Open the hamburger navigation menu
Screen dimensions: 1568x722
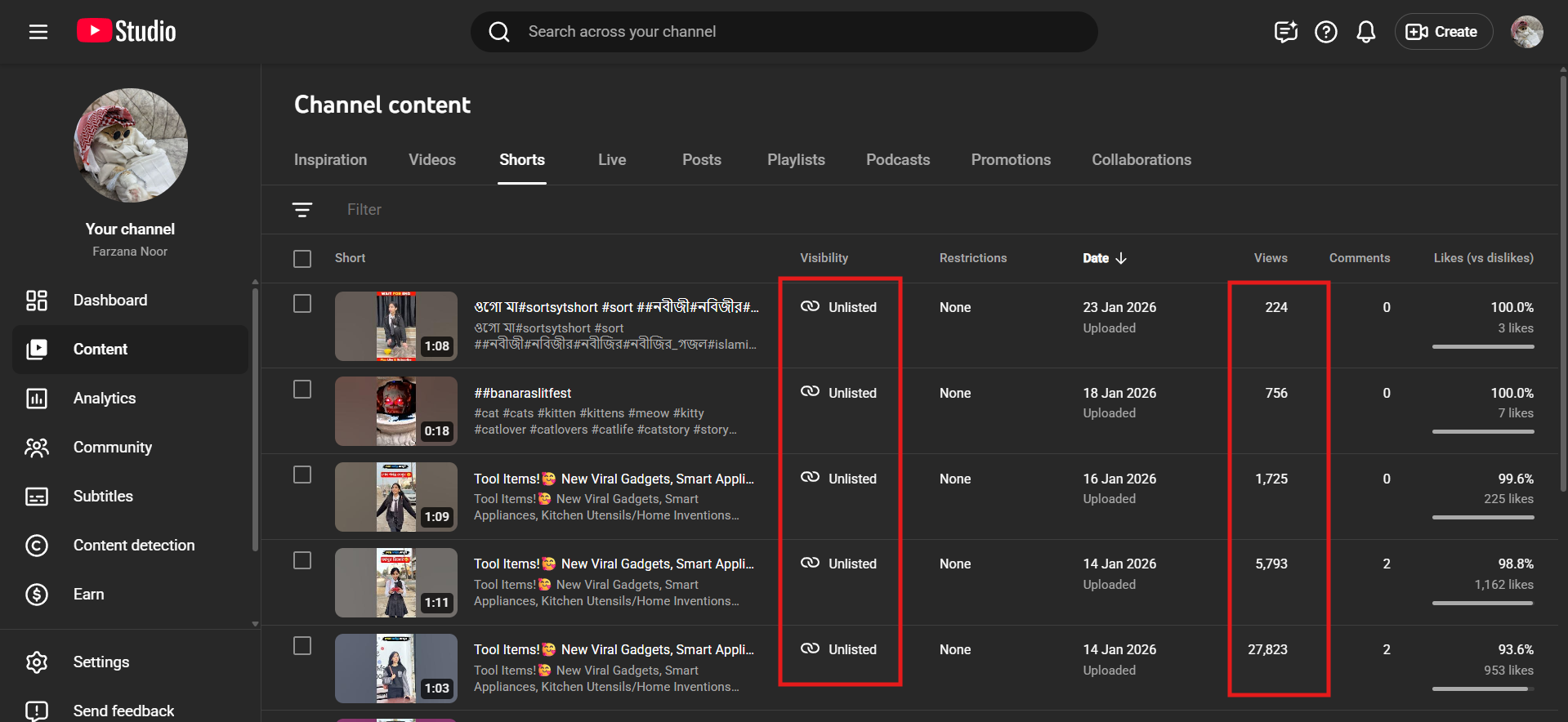point(38,32)
